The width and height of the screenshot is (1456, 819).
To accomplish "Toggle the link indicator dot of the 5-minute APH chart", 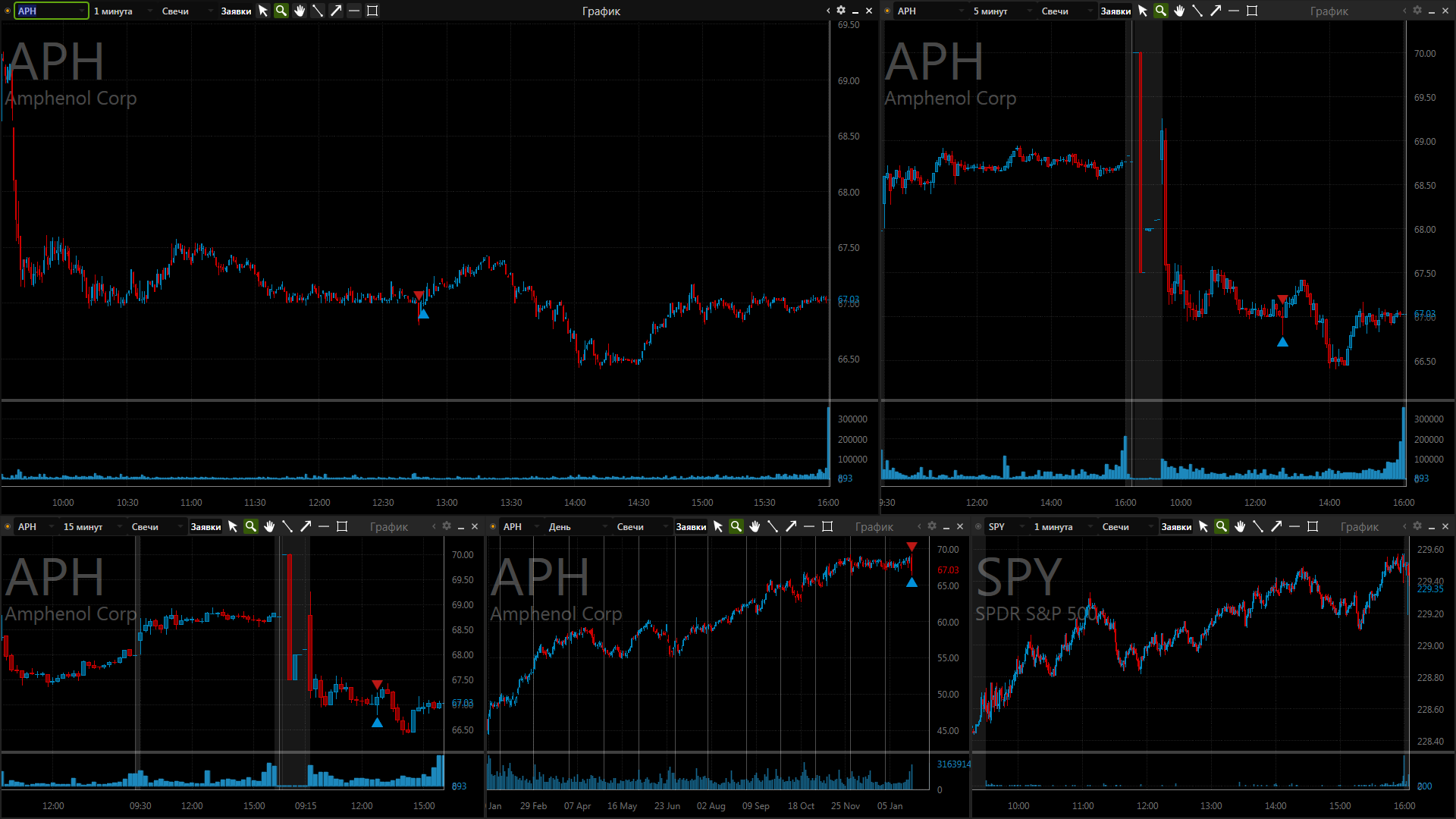I will point(887,11).
